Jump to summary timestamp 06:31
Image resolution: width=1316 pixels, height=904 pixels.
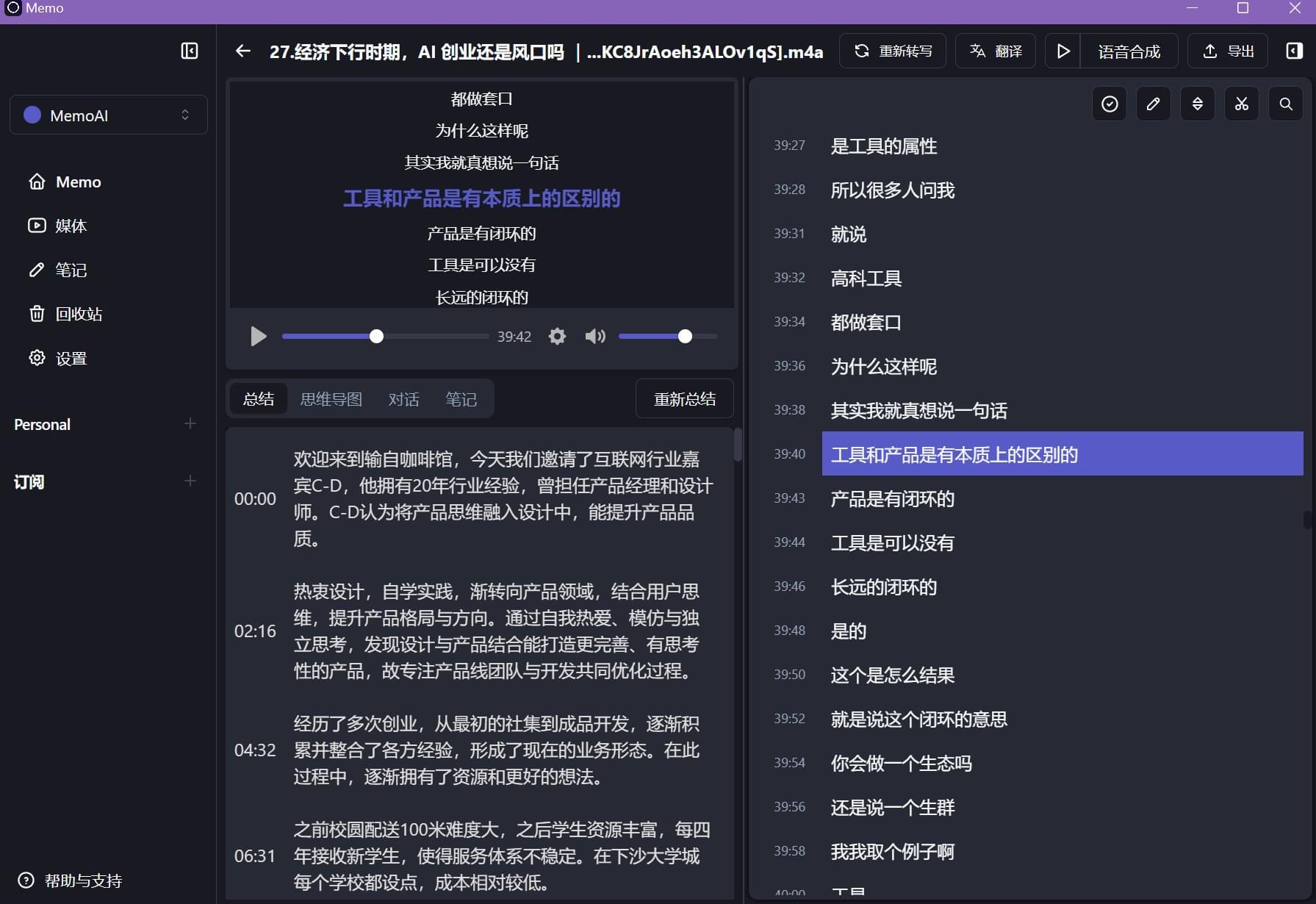click(255, 856)
